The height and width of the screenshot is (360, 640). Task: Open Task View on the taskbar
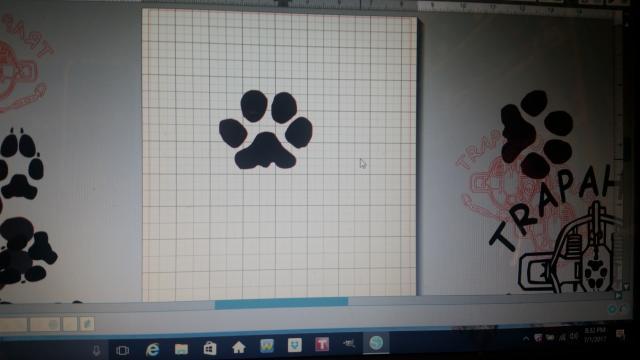tap(122, 351)
